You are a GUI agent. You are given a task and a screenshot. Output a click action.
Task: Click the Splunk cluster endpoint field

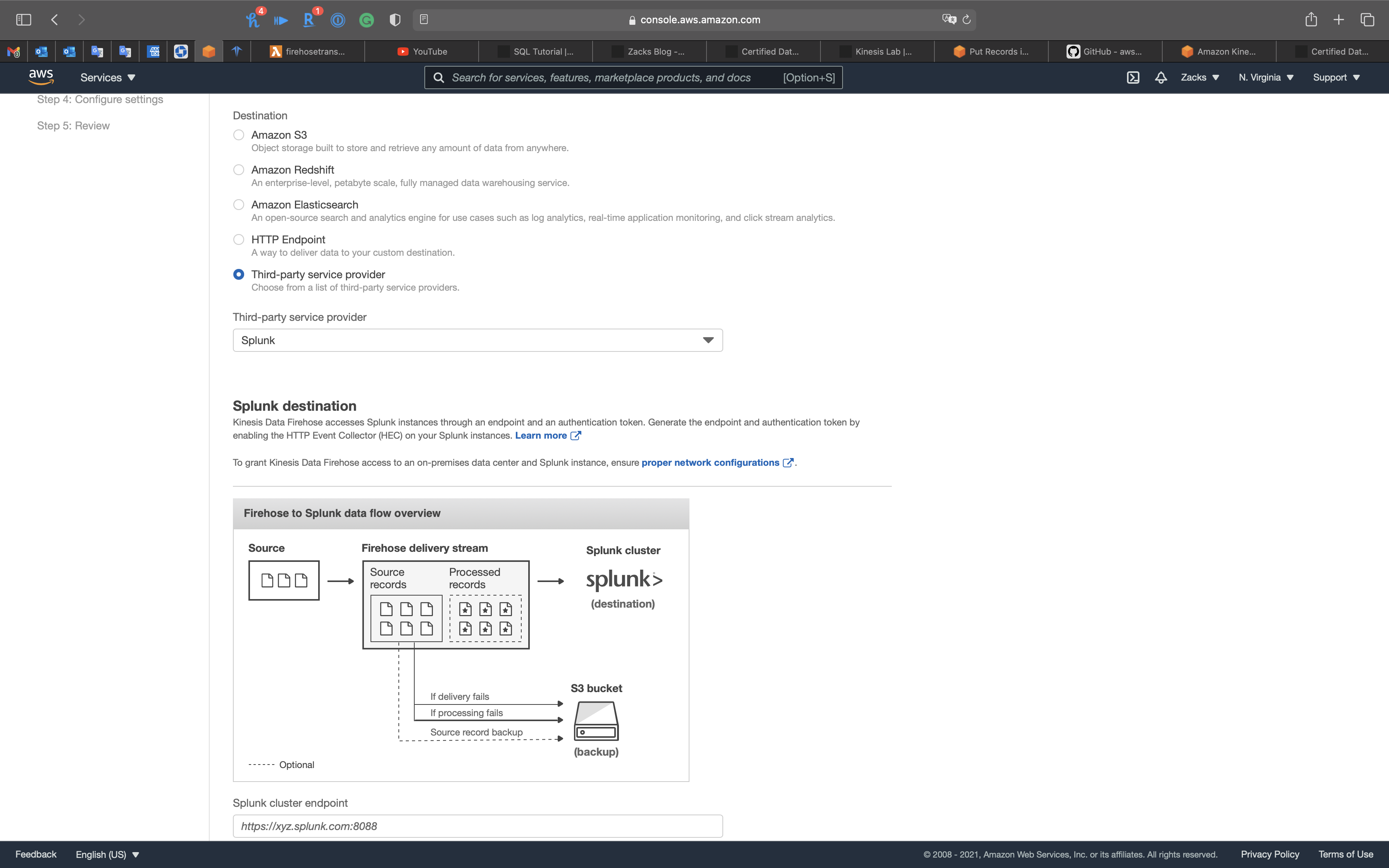click(x=477, y=826)
